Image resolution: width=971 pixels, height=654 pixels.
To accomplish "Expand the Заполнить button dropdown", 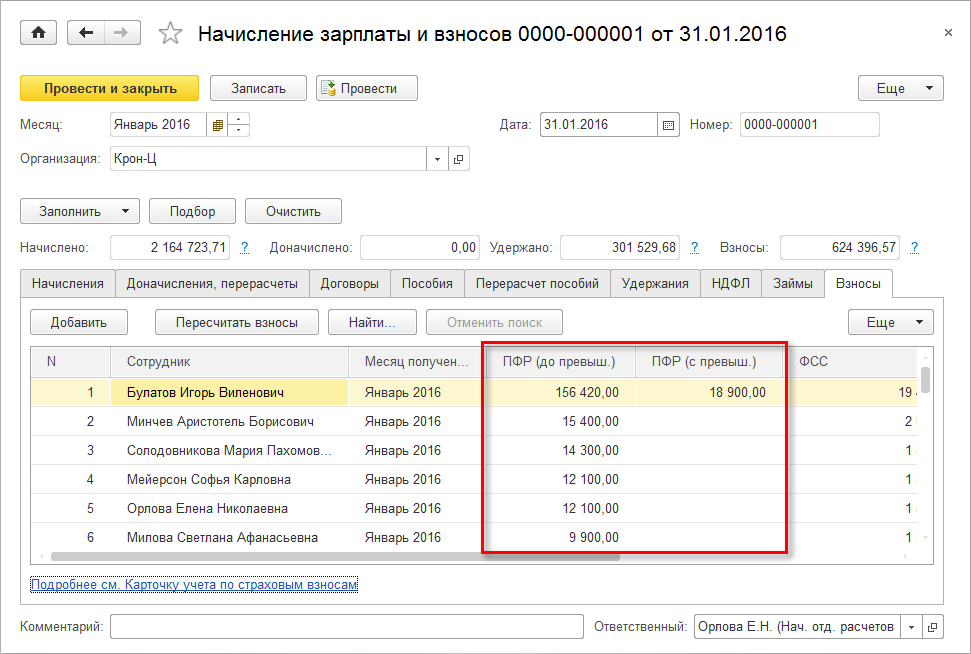I will pyautogui.click(x=125, y=211).
